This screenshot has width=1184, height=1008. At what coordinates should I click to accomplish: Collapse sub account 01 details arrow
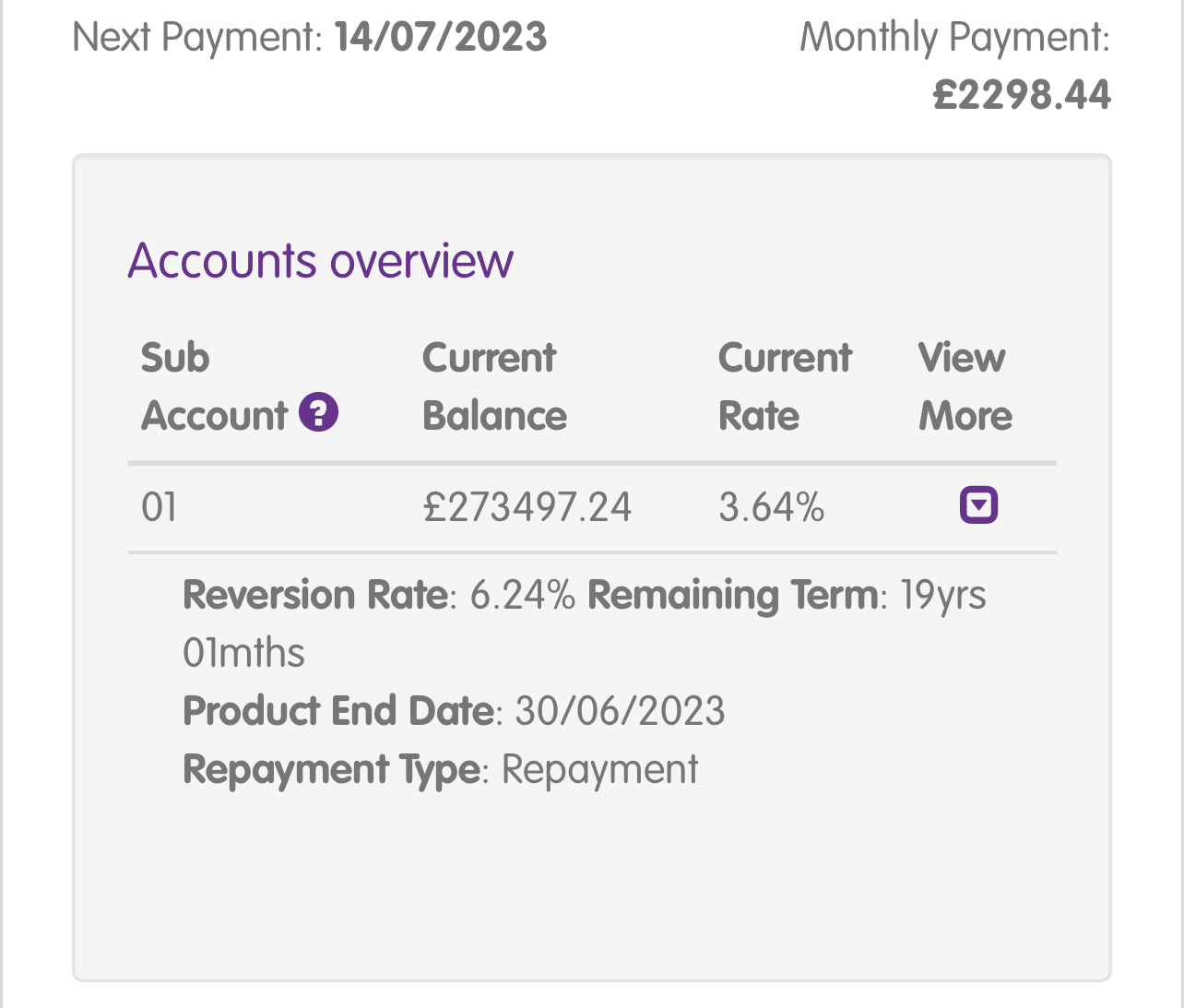point(978,505)
